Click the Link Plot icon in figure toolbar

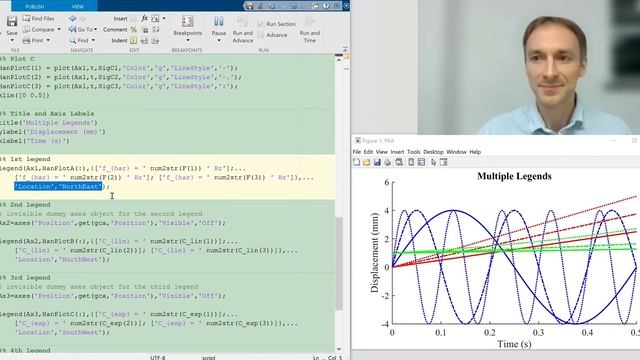(x=399, y=162)
